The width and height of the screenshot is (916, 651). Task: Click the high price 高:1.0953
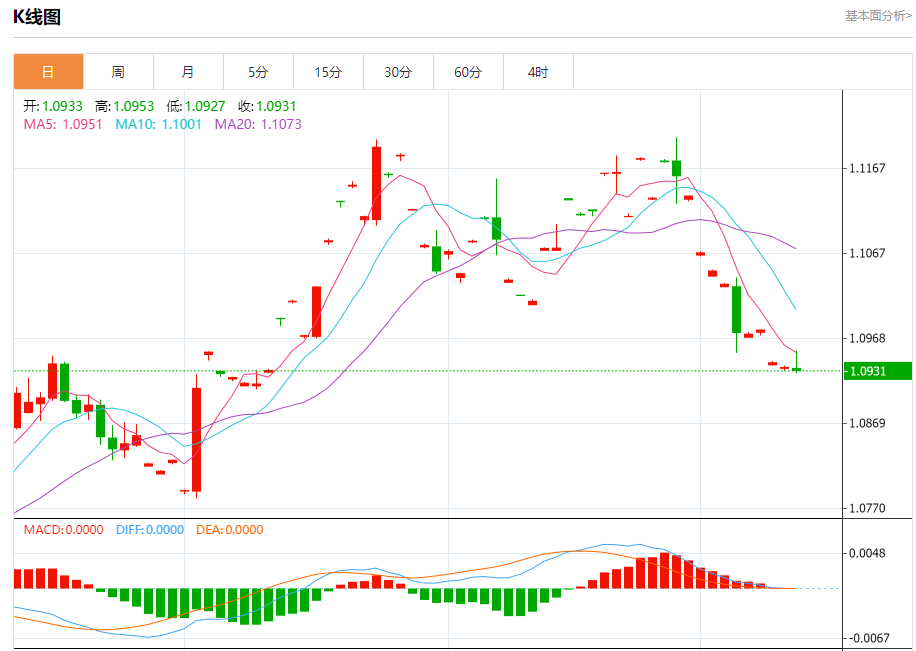point(124,106)
